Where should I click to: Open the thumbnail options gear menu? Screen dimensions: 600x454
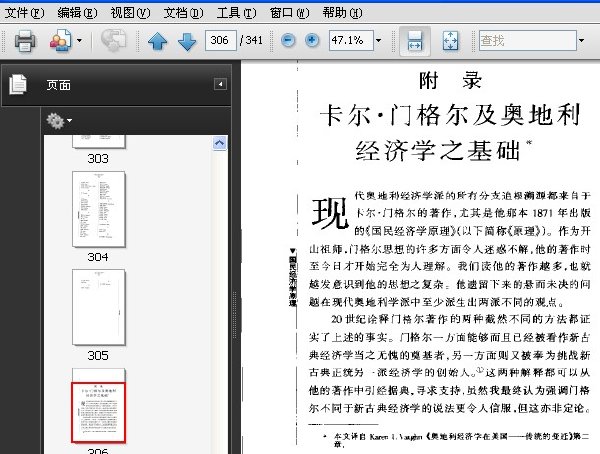(58, 121)
